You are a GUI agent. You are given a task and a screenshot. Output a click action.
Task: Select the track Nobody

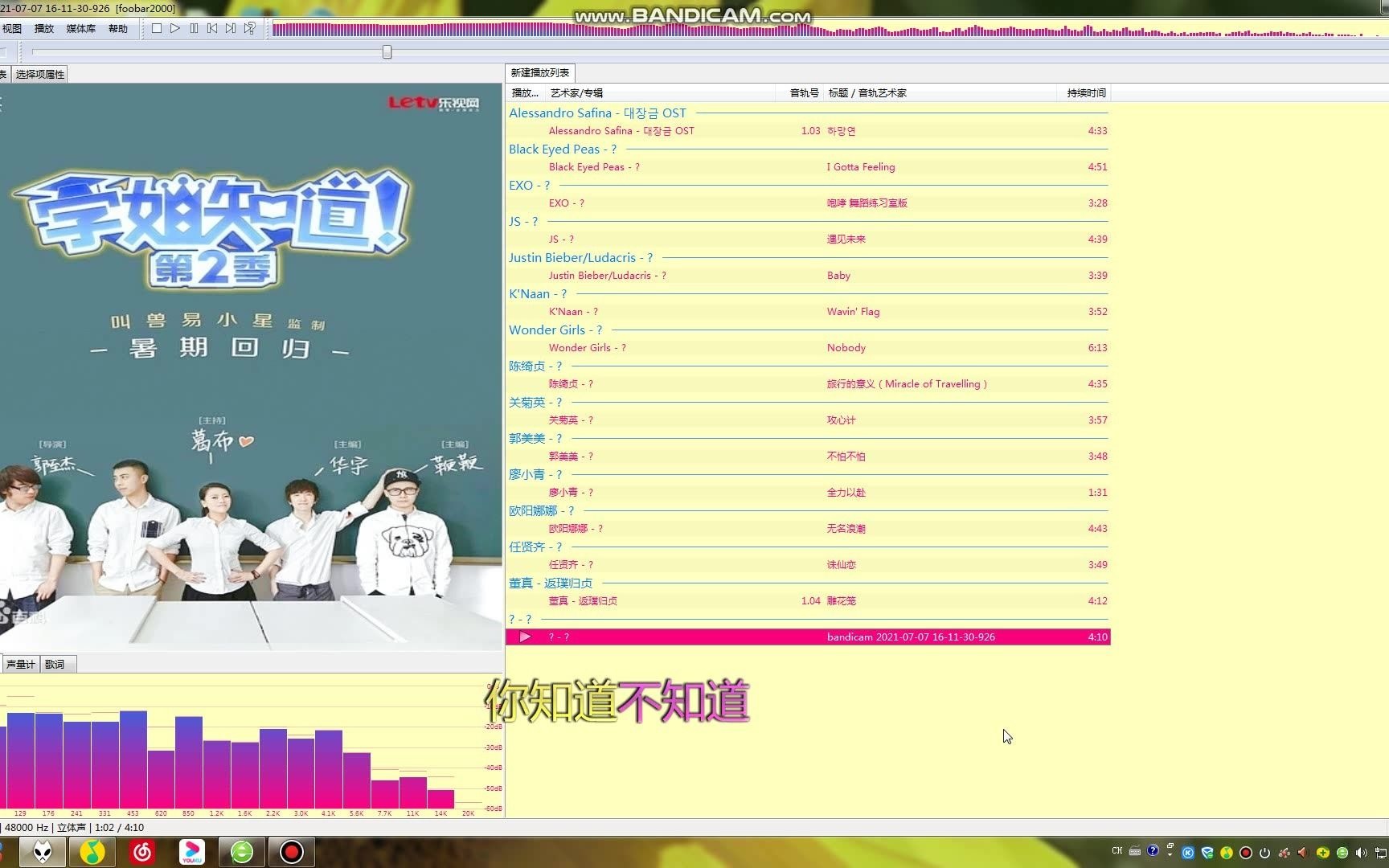[808, 348]
